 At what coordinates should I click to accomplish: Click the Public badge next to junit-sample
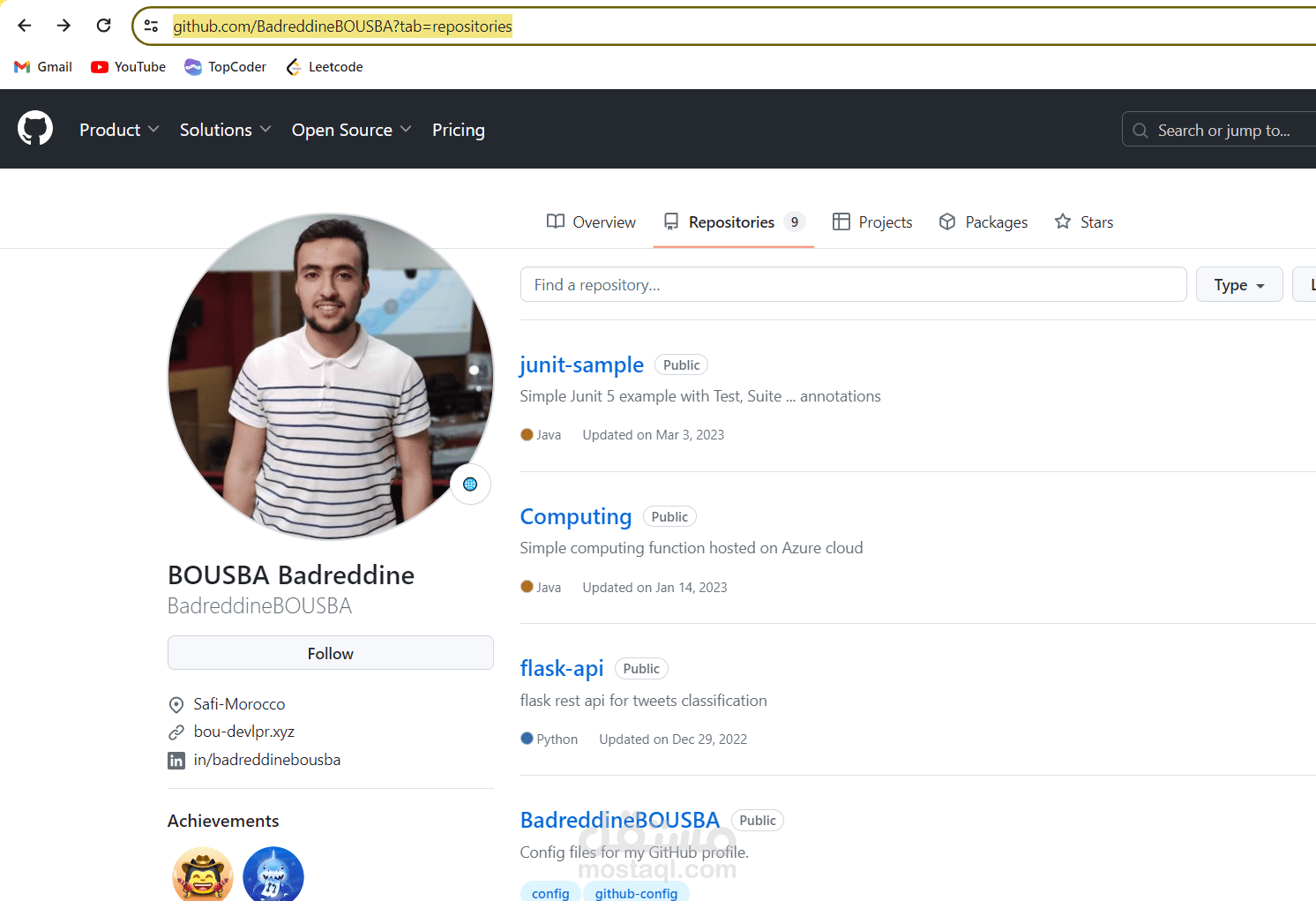(x=682, y=364)
